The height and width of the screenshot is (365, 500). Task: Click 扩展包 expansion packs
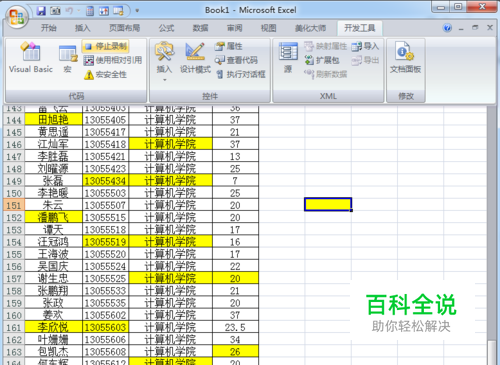(322, 60)
